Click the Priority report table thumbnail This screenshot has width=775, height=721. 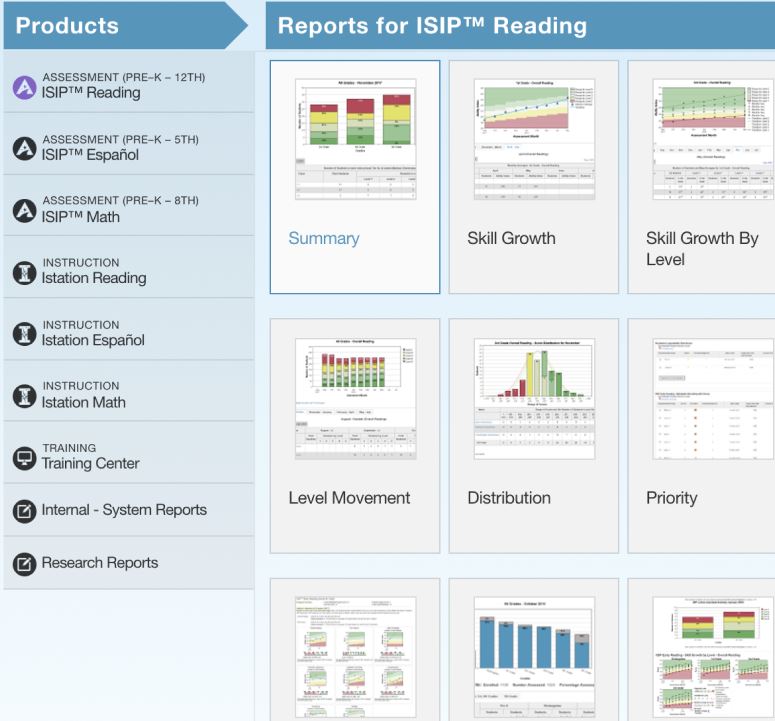tap(713, 399)
